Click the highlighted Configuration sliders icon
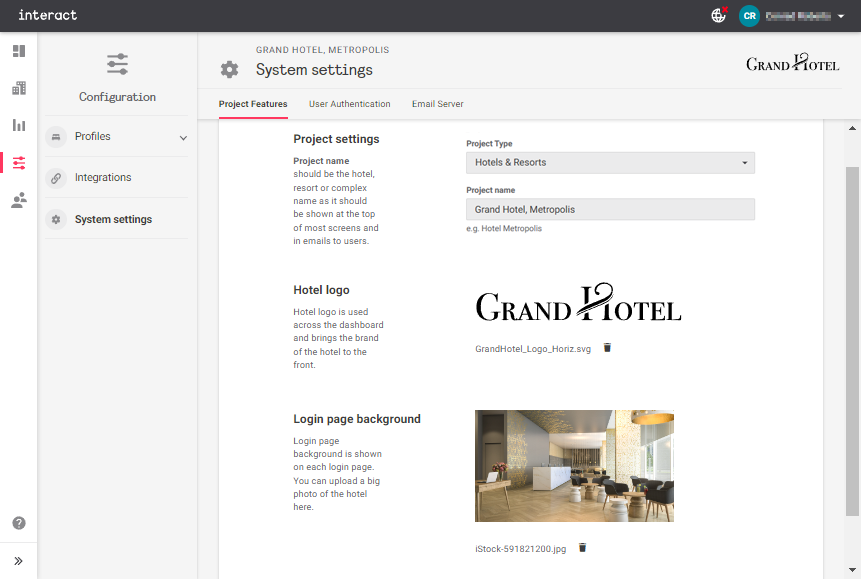 coord(18,162)
